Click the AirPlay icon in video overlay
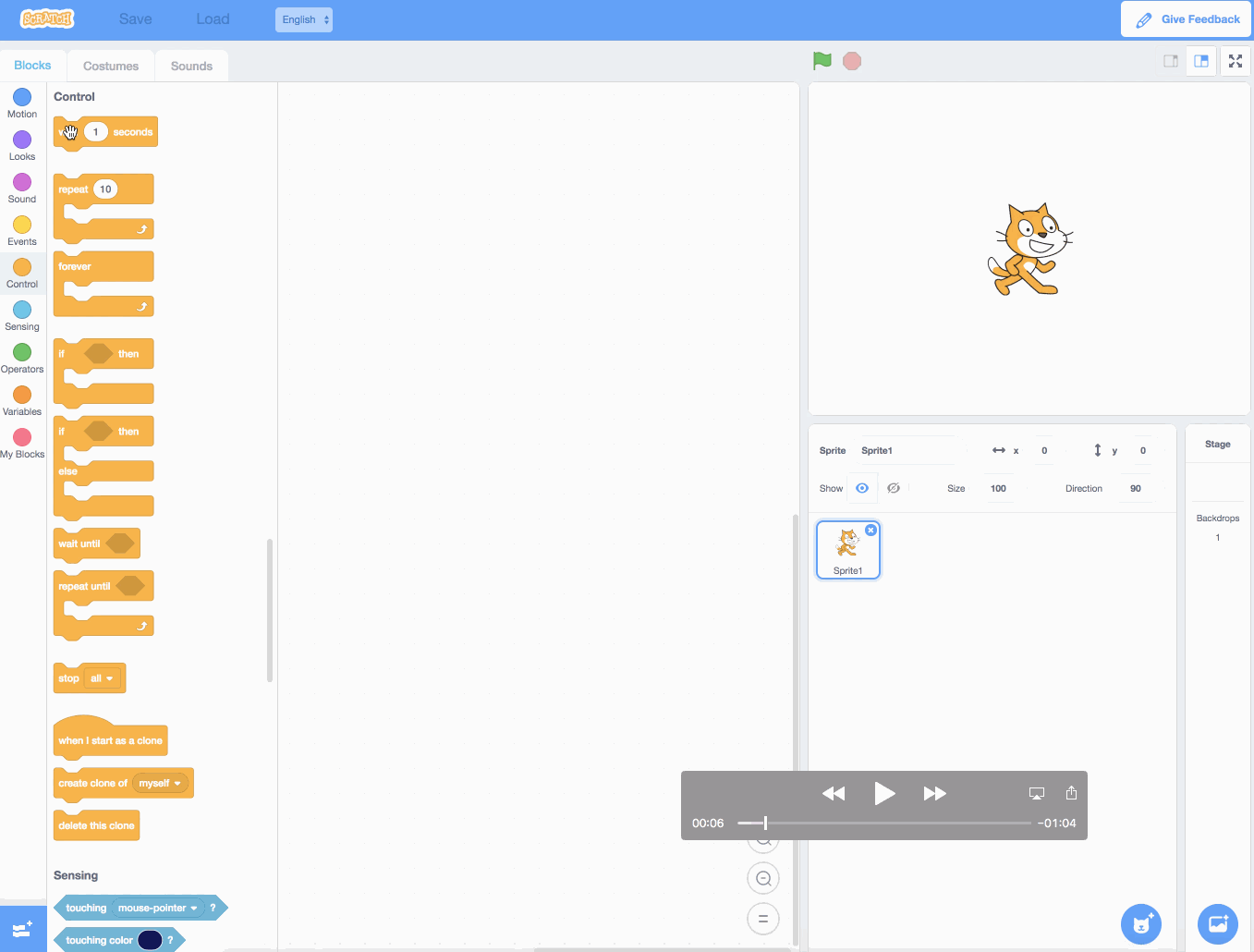Screen dimensions: 1254x952 (1037, 793)
